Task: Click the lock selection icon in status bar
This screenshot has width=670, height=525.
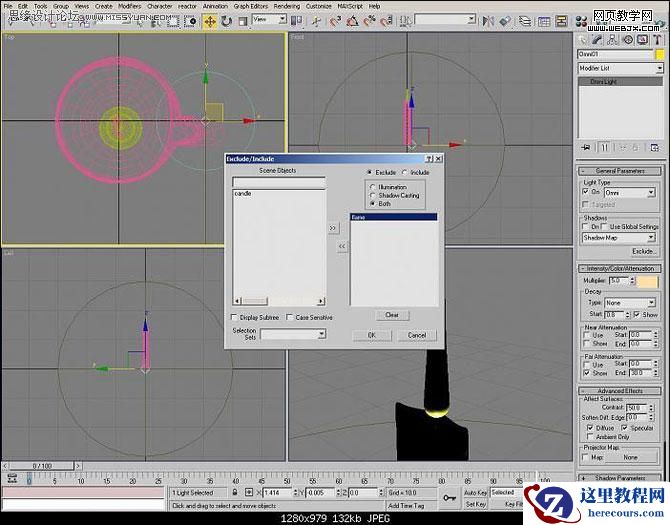Action: coord(234,493)
